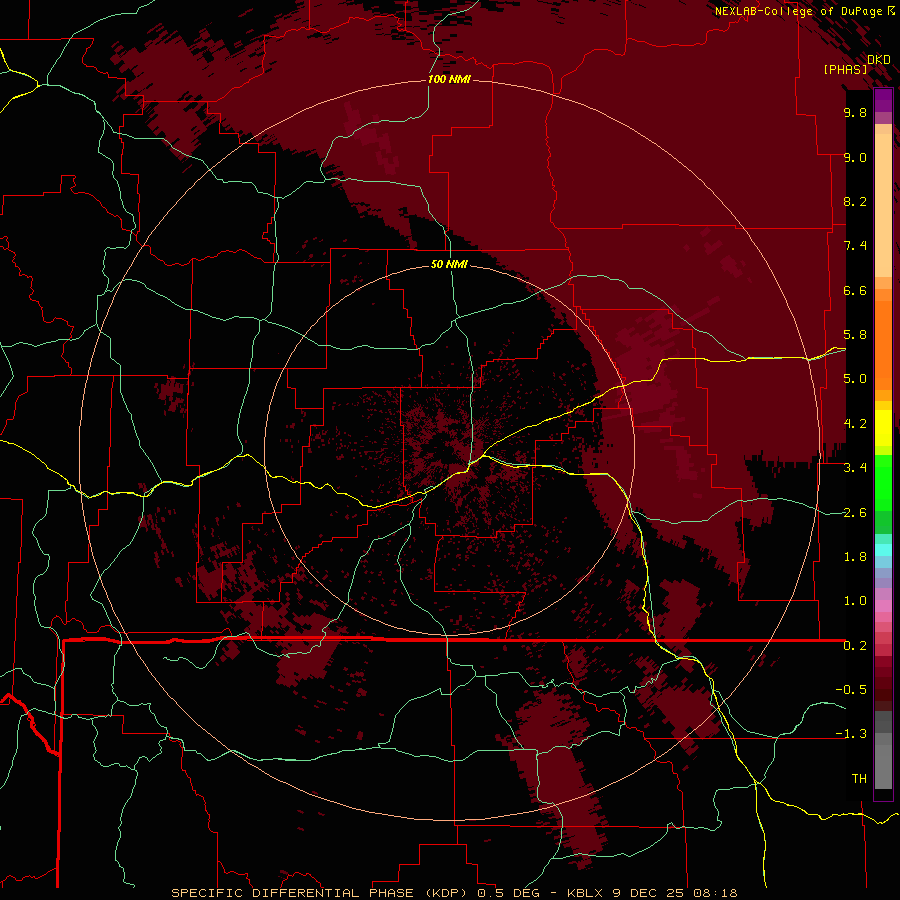The height and width of the screenshot is (900, 900).
Task: Click the 3.4 value on the color scale
Action: click(855, 468)
